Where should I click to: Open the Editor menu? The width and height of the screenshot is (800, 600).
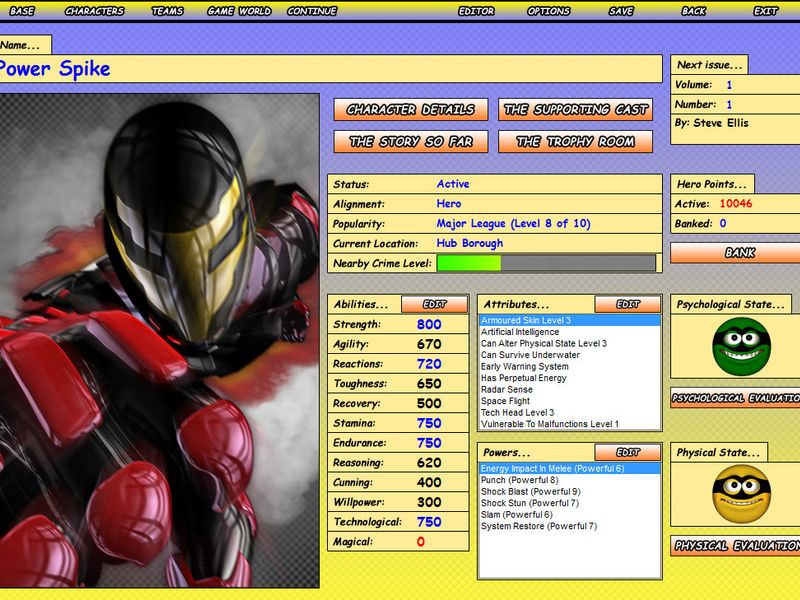point(476,11)
